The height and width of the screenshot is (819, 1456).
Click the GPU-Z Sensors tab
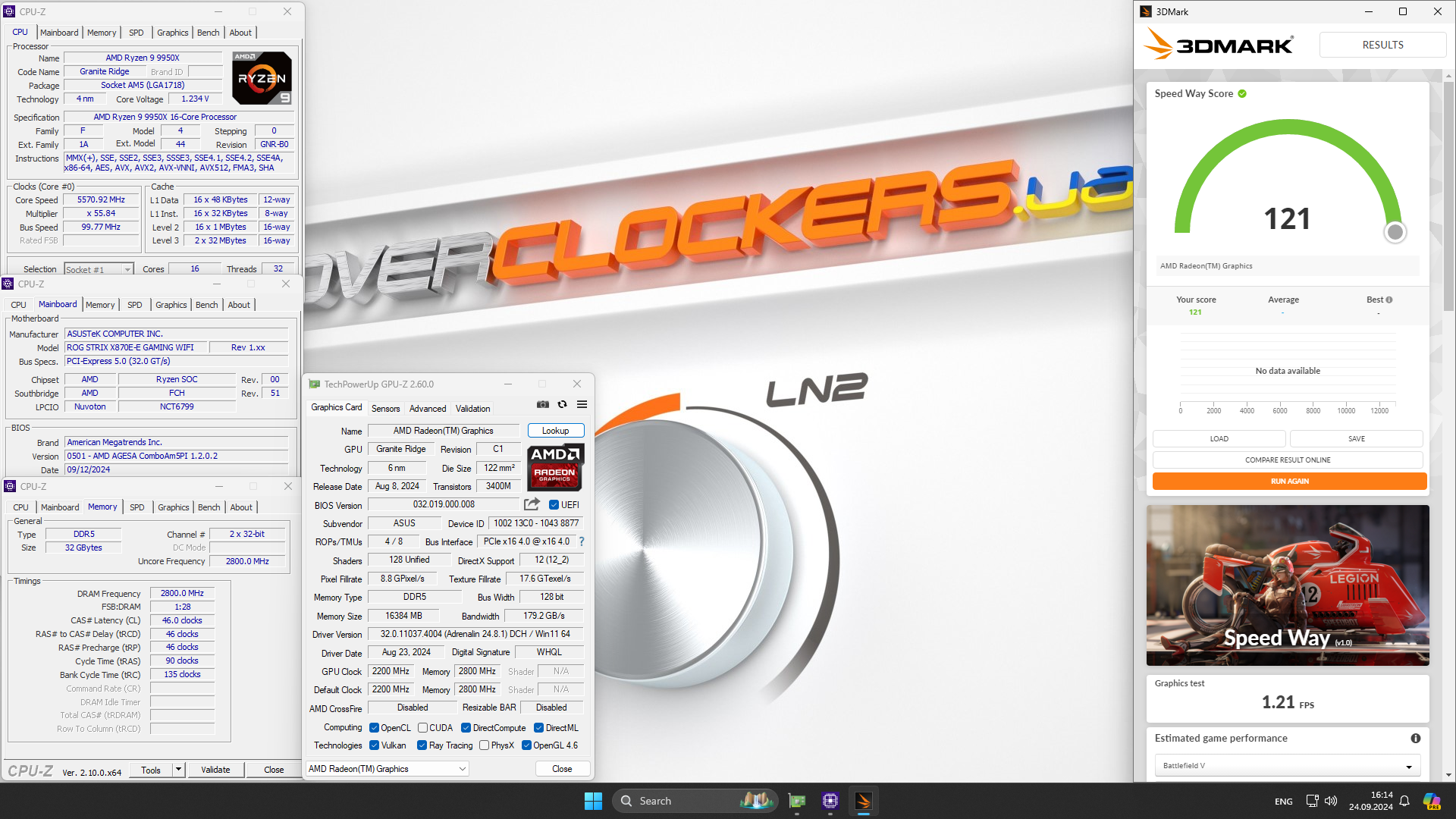385,408
